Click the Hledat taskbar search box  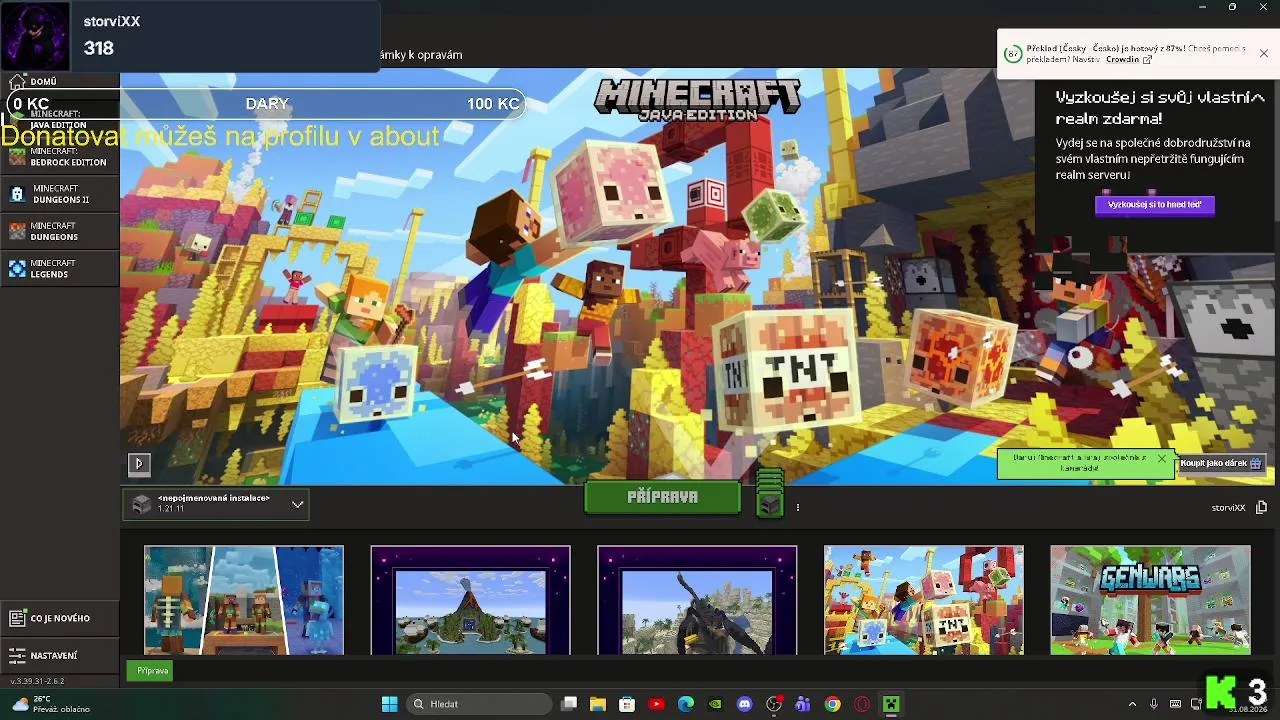(x=480, y=704)
